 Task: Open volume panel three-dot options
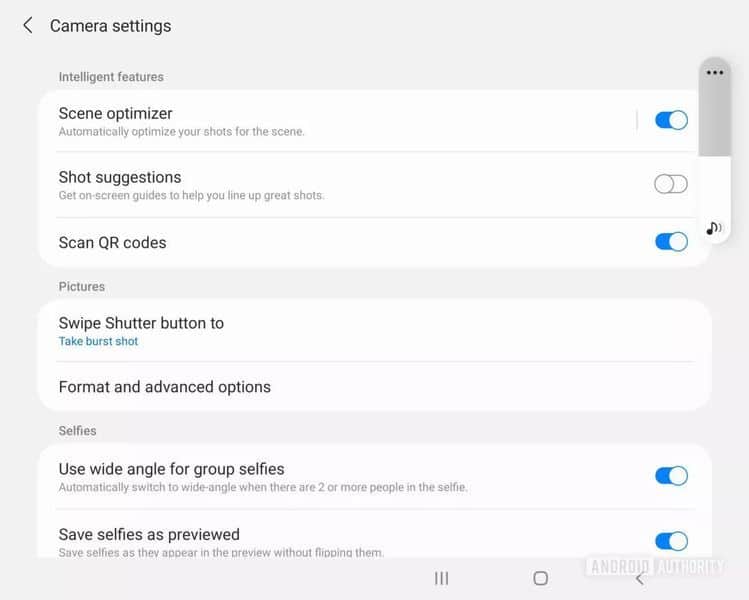tap(714, 73)
